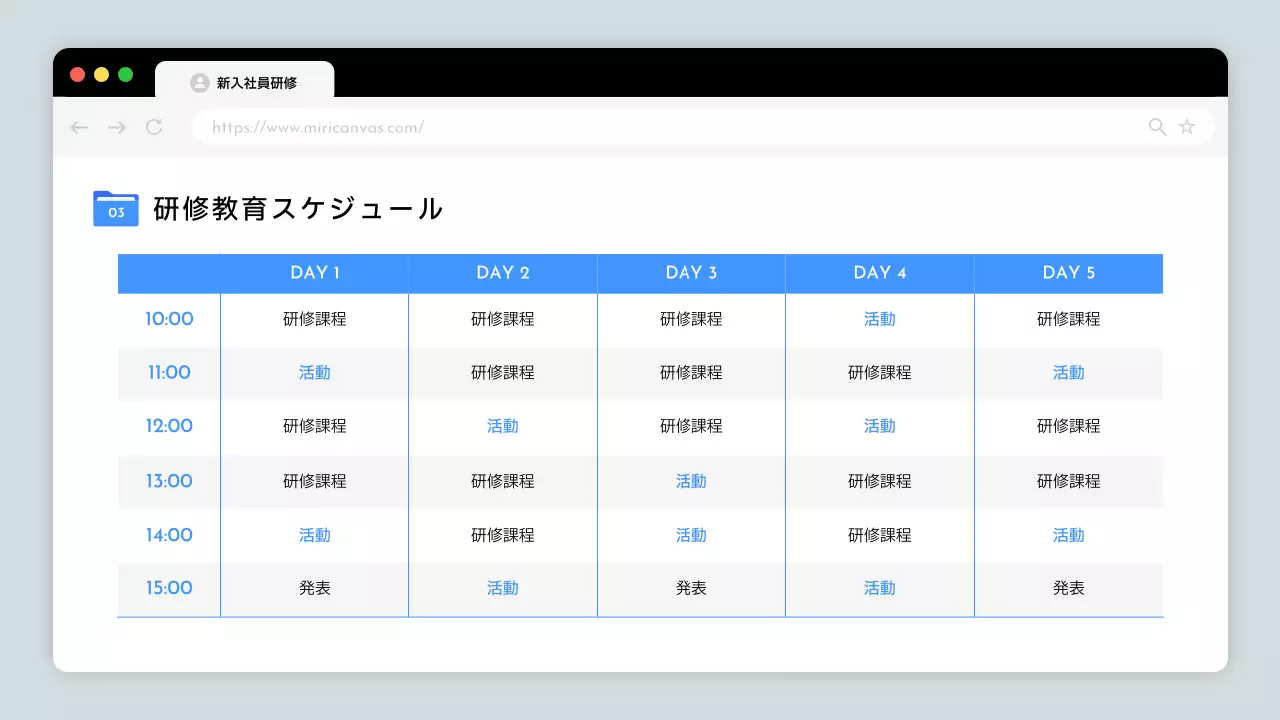Select 研修課程 on DAY 2 at 13:00
The image size is (1280, 720).
(x=502, y=481)
